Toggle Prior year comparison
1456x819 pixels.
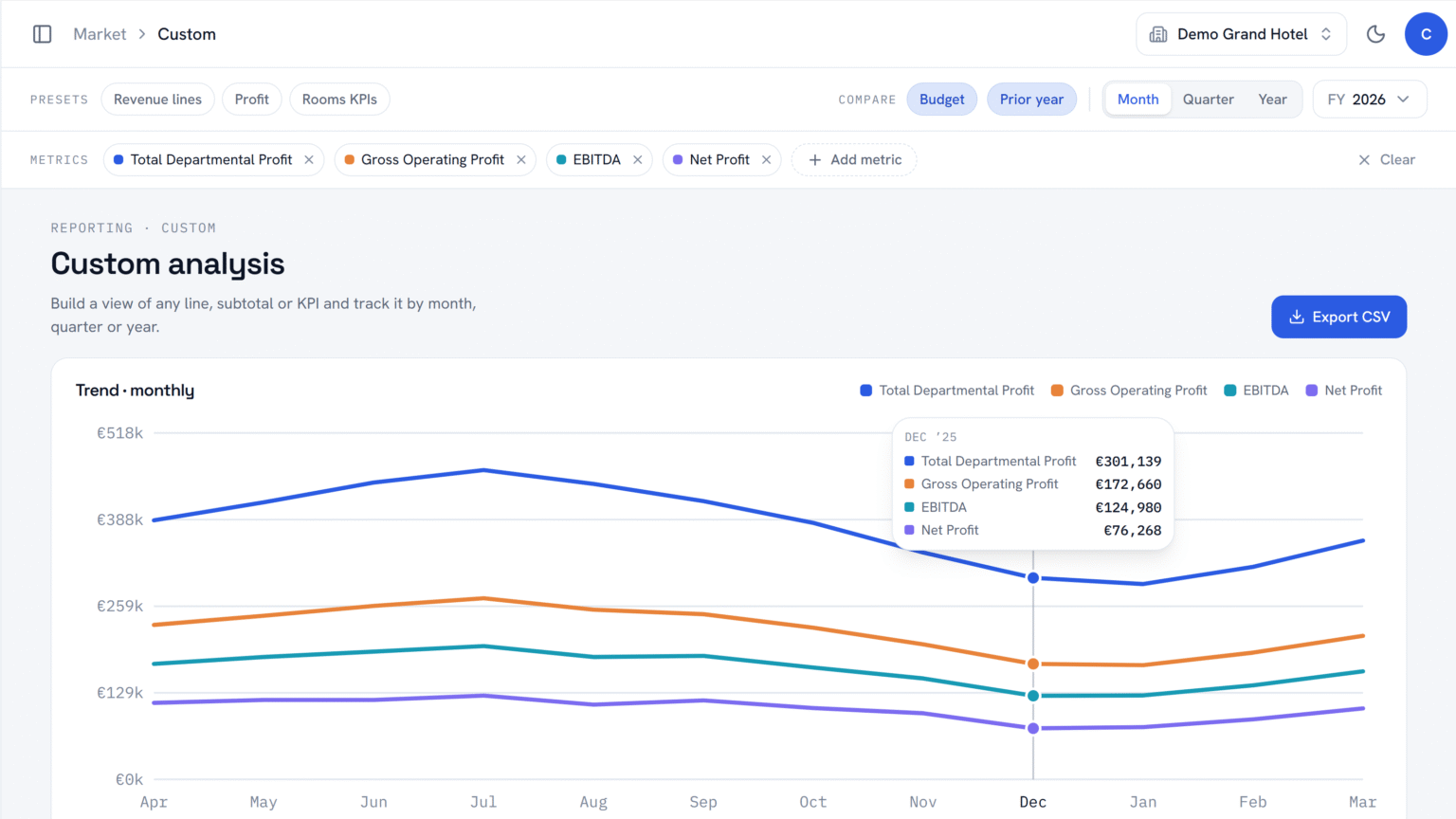tap(1031, 99)
